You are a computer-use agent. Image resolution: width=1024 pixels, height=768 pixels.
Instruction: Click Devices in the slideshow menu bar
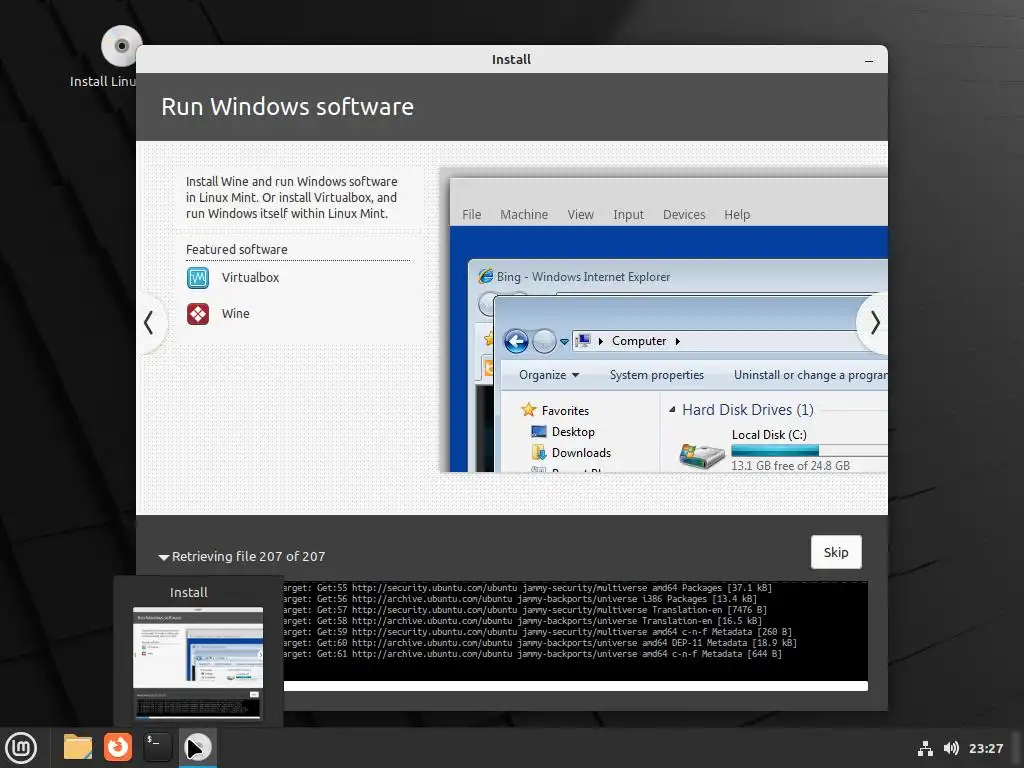pyautogui.click(x=684, y=215)
